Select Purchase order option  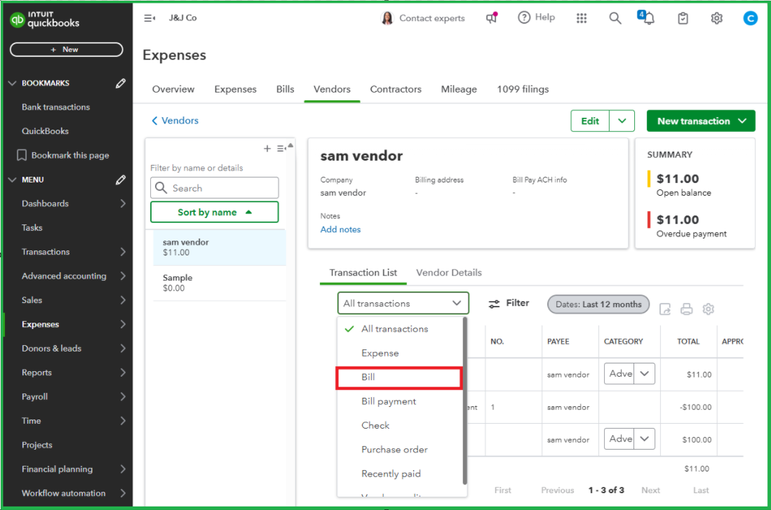(400, 450)
